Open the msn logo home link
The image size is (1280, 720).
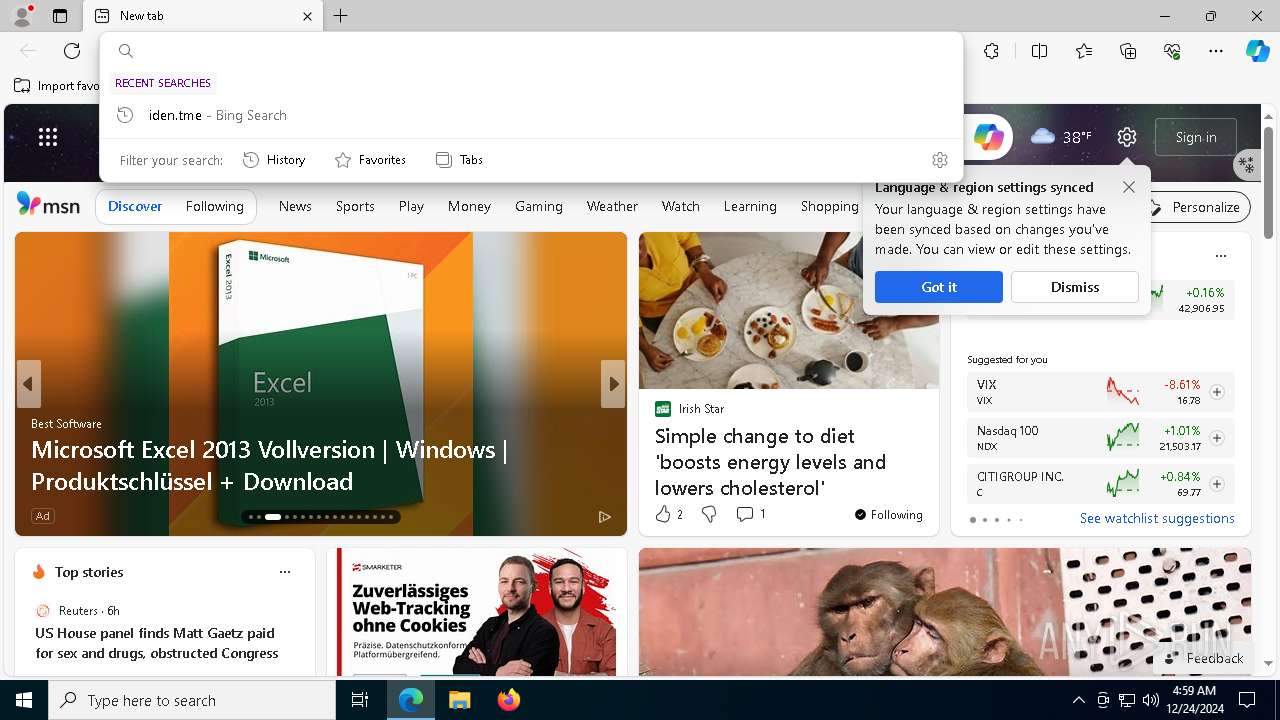coord(48,205)
